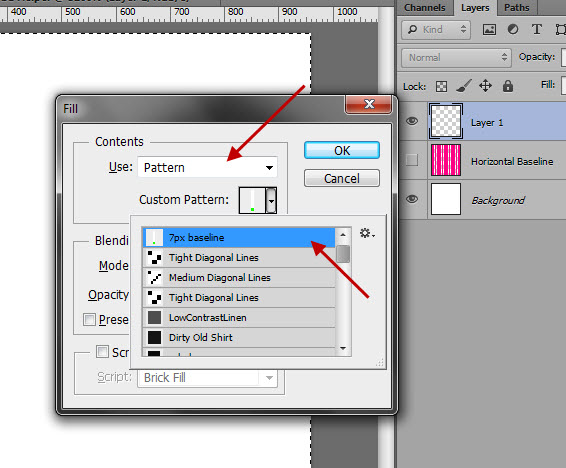Switch to the Channels tab
This screenshot has height=468, width=566.
(424, 8)
